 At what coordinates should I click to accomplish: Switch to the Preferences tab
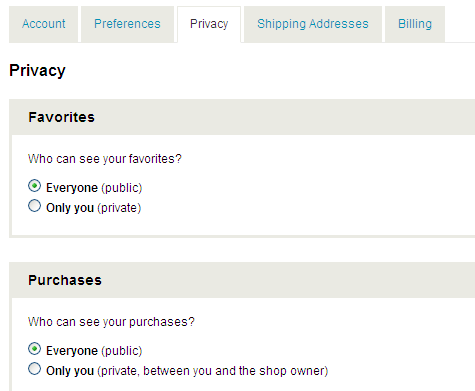pyautogui.click(x=127, y=24)
